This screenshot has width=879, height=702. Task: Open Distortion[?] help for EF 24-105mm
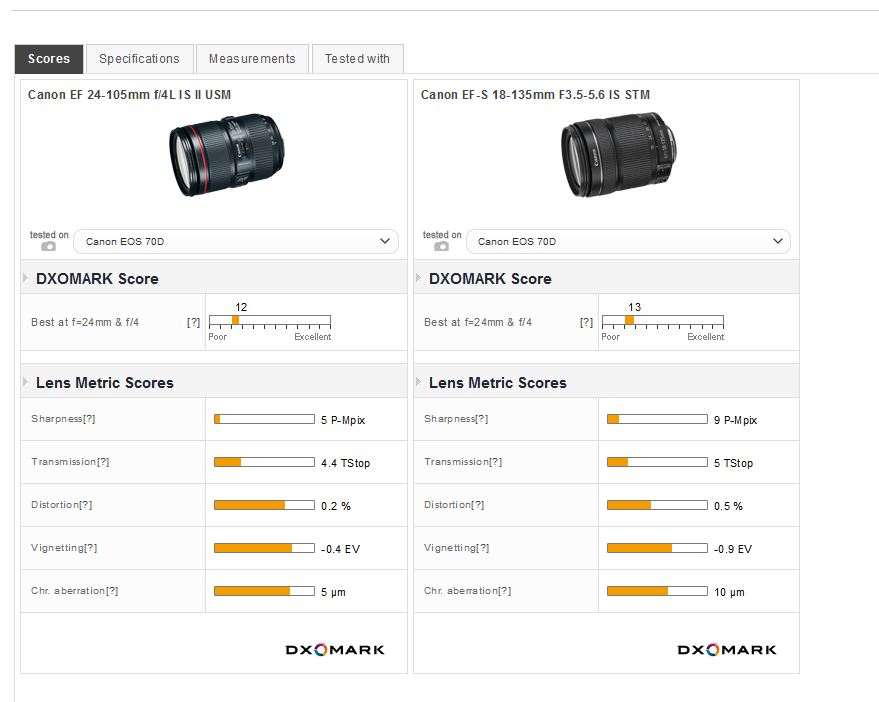click(x=86, y=505)
